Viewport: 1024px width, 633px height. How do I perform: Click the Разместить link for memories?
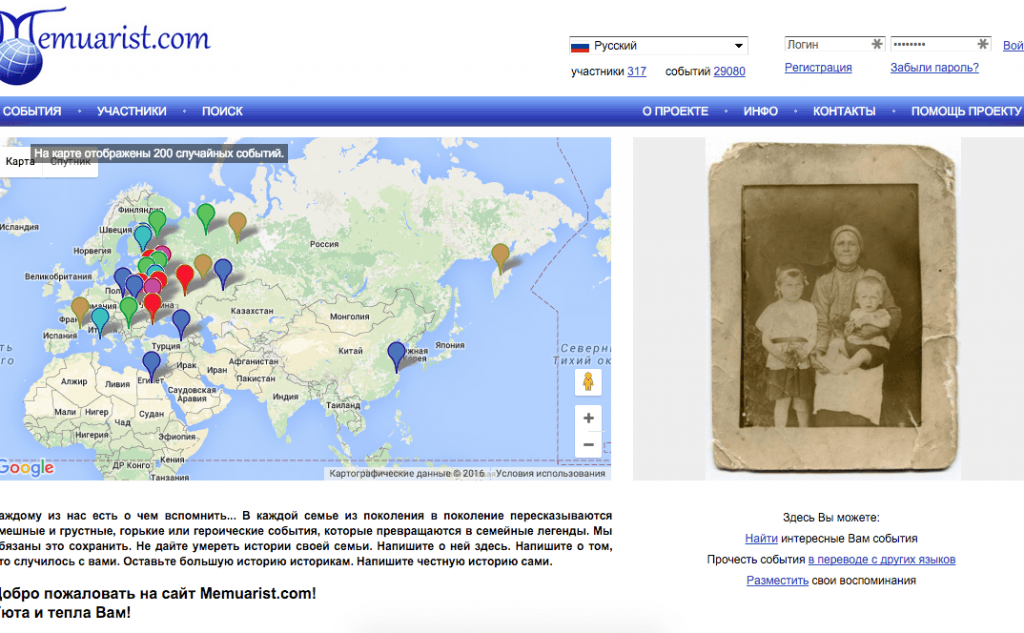pyautogui.click(x=777, y=580)
